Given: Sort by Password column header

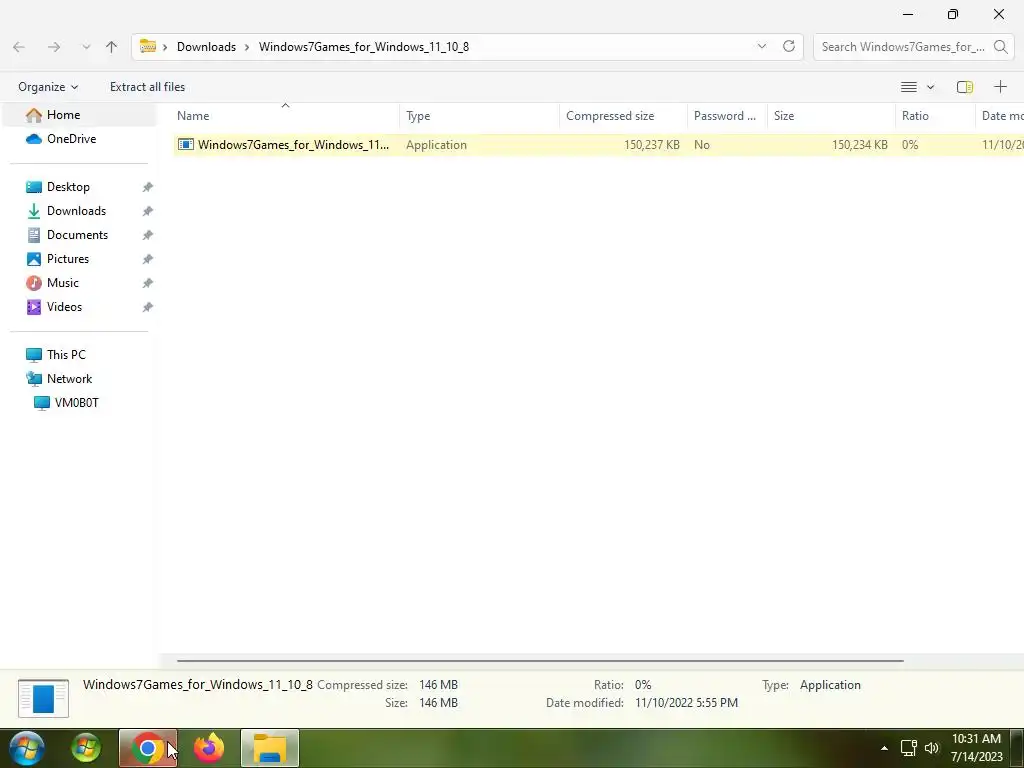Looking at the screenshot, I should tap(727, 116).
